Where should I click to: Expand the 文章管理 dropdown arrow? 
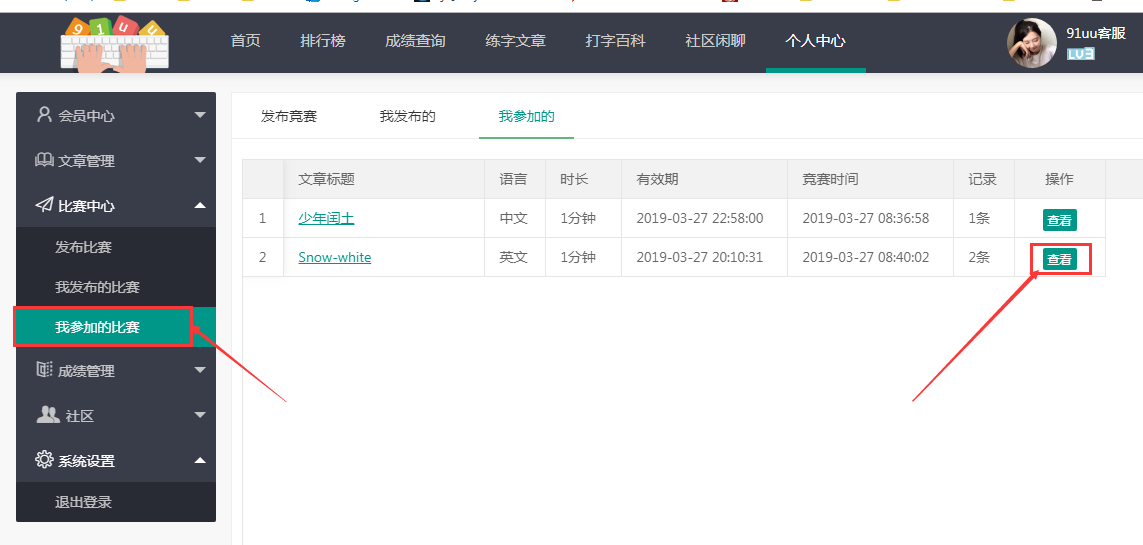coord(200,160)
